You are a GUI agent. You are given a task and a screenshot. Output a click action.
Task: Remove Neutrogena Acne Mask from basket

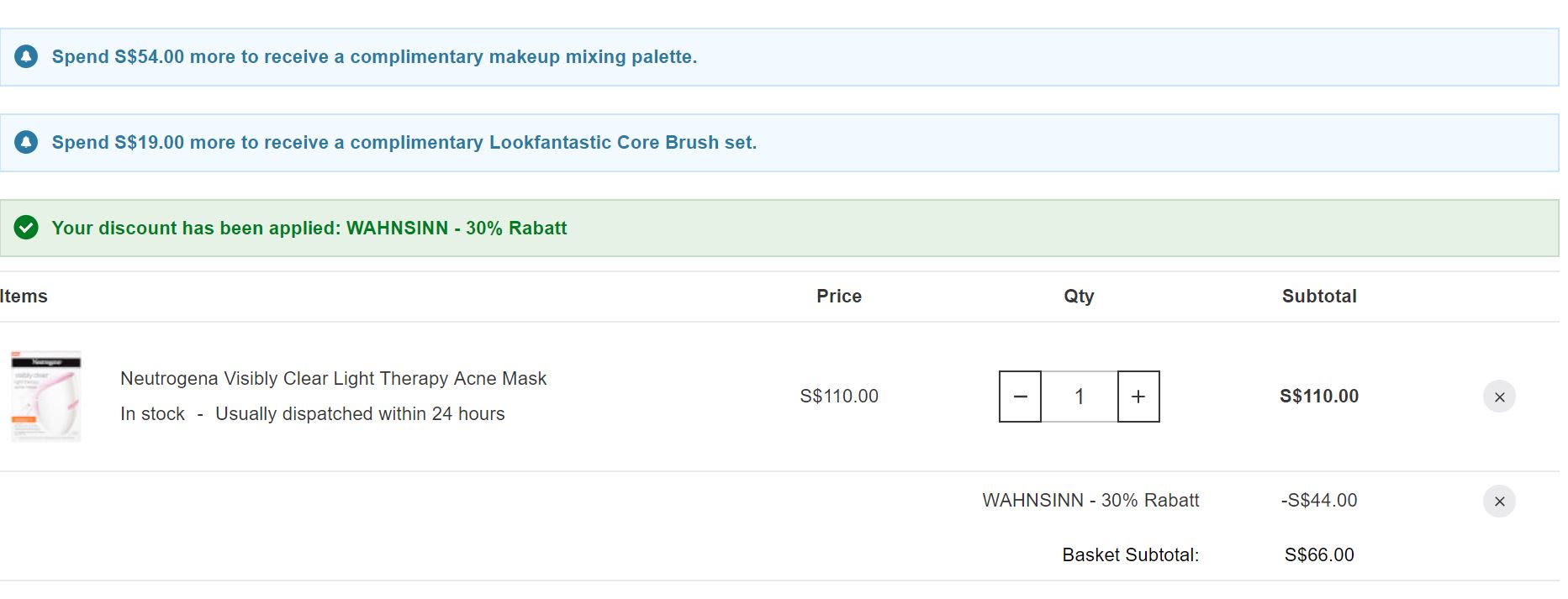coord(1499,397)
